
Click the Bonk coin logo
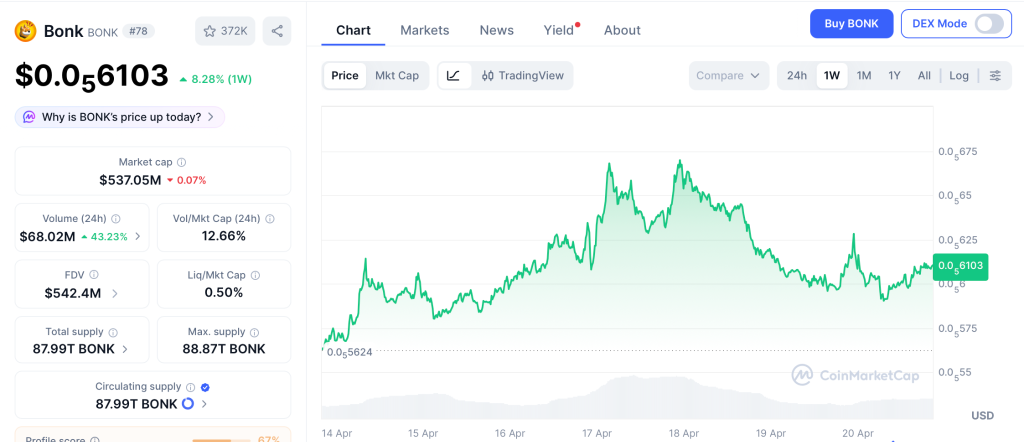tap(25, 31)
